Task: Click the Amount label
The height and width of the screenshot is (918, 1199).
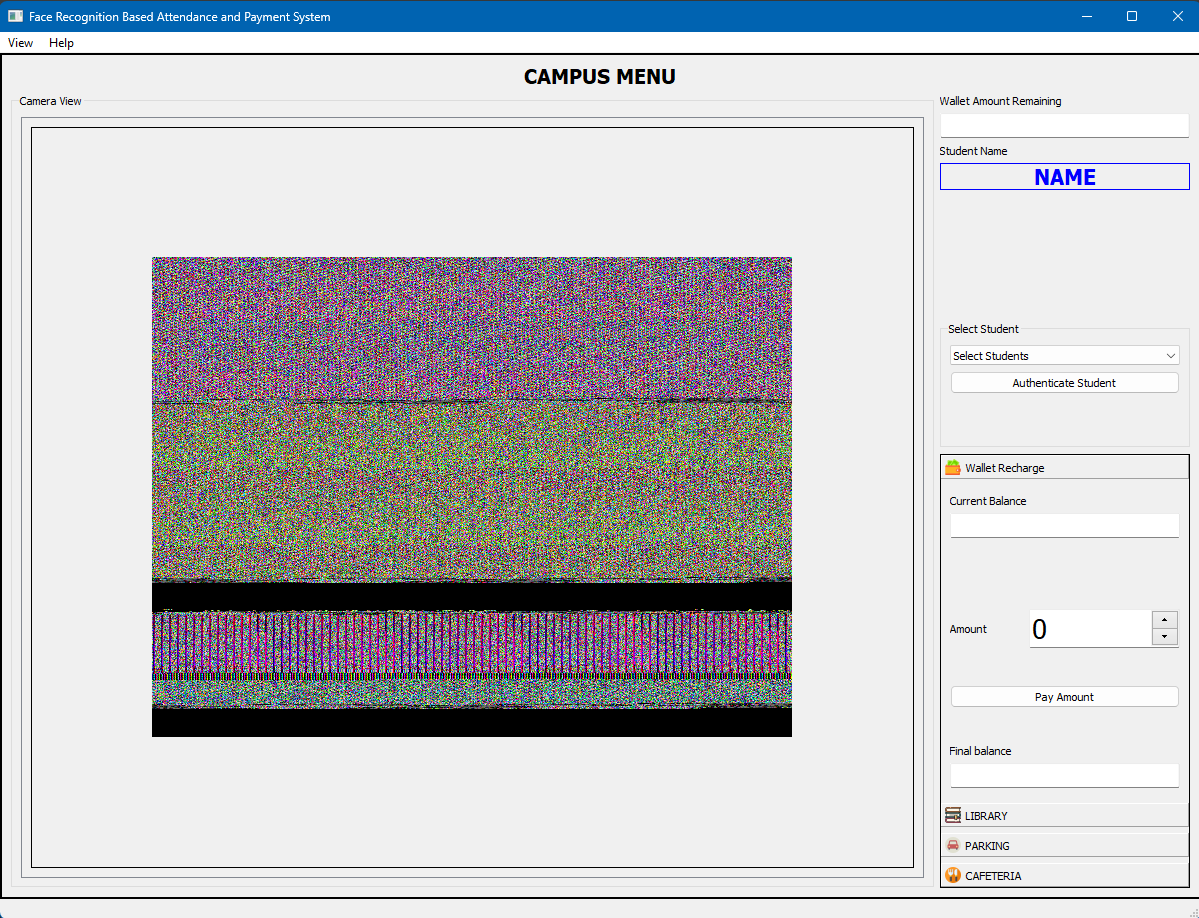Action: [x=968, y=629]
